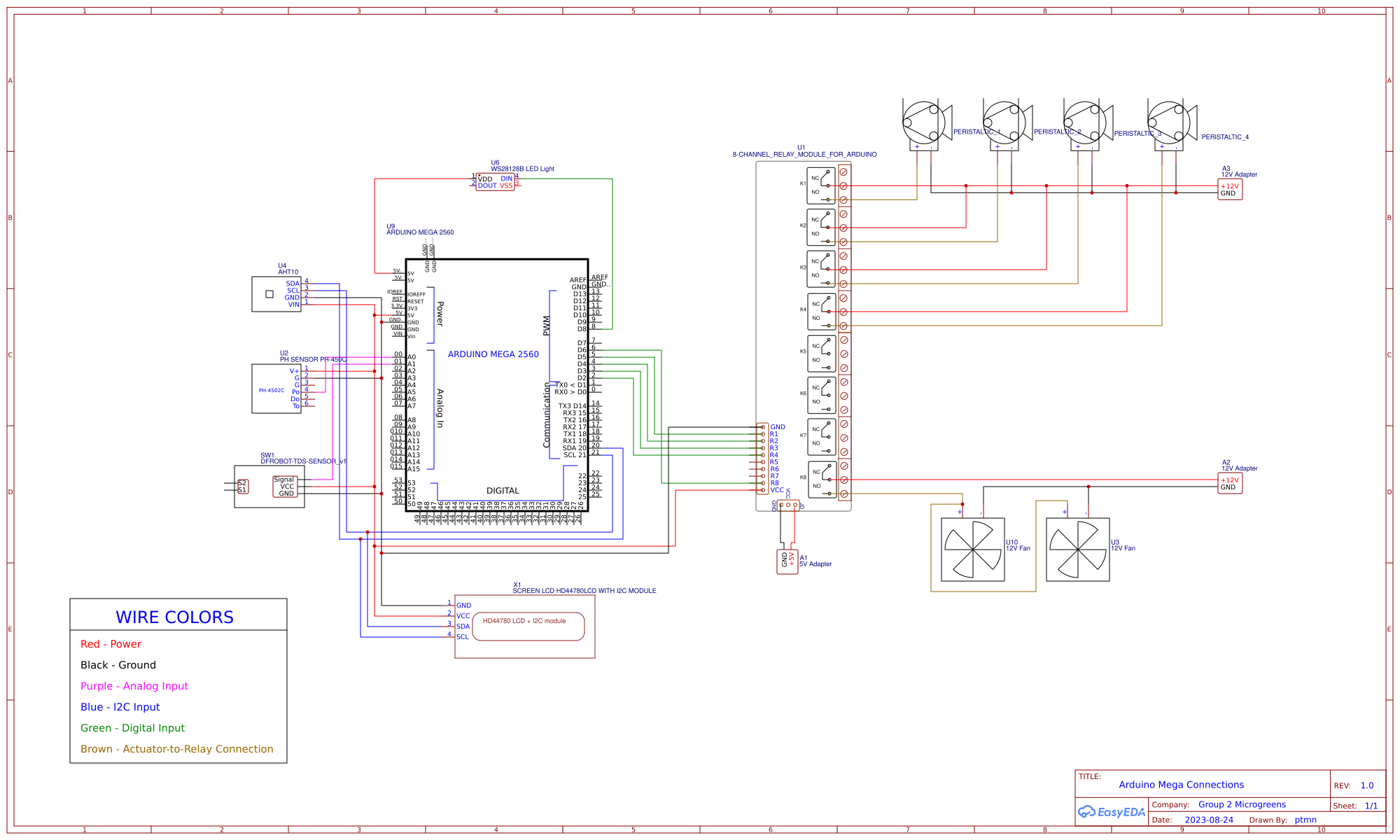
Task: Click the Red - Power legend entry
Action: tap(111, 643)
